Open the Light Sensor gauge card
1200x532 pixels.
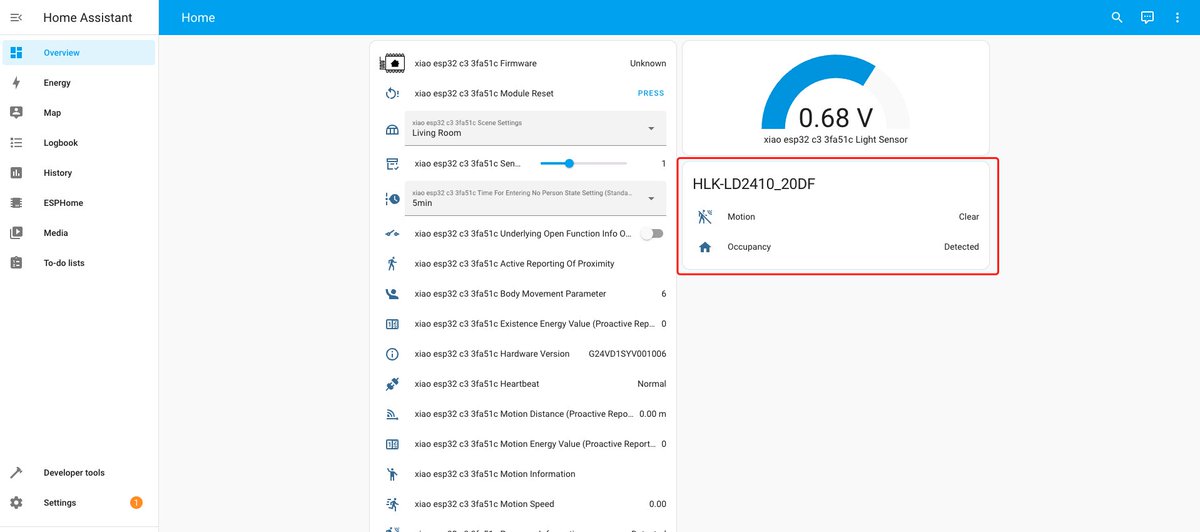835,97
